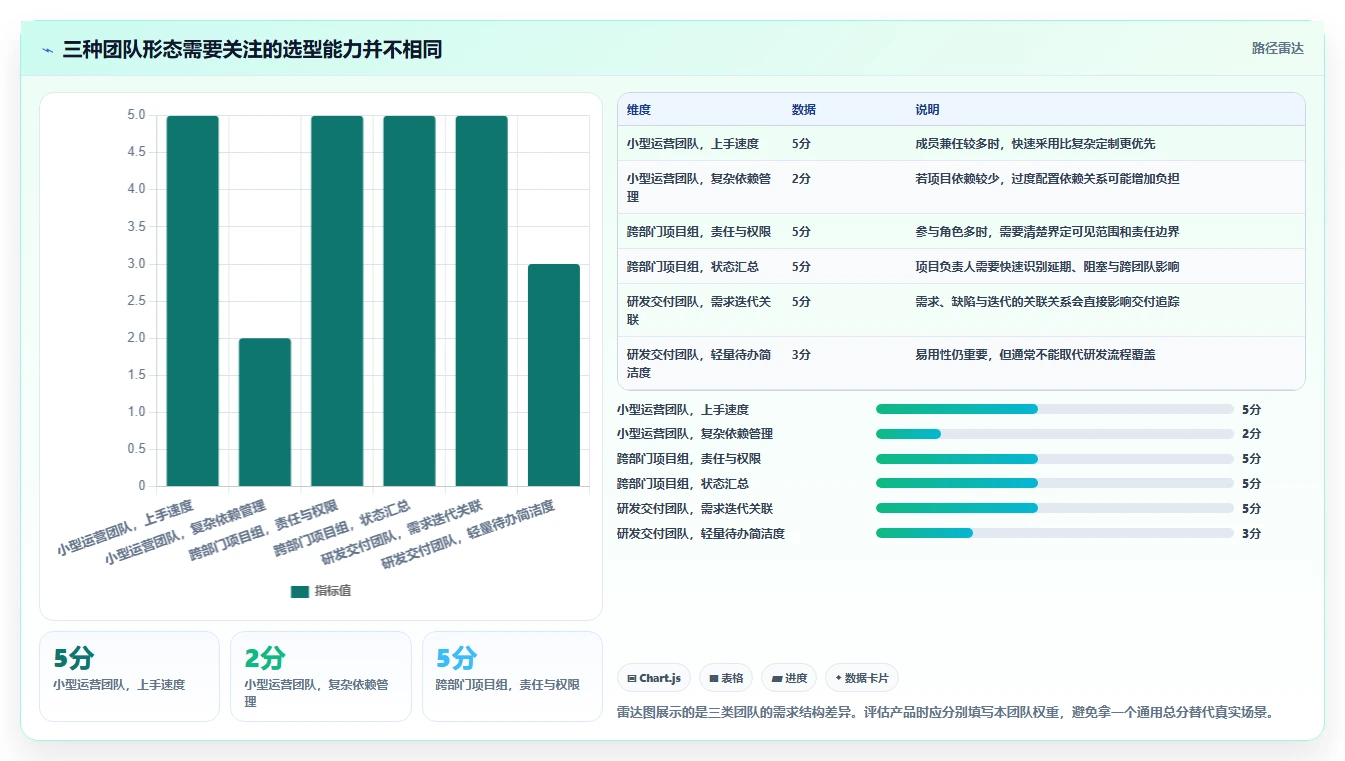This screenshot has height=761, width=1345.
Task: Click the 3分 value in the table
Action: tap(801, 355)
